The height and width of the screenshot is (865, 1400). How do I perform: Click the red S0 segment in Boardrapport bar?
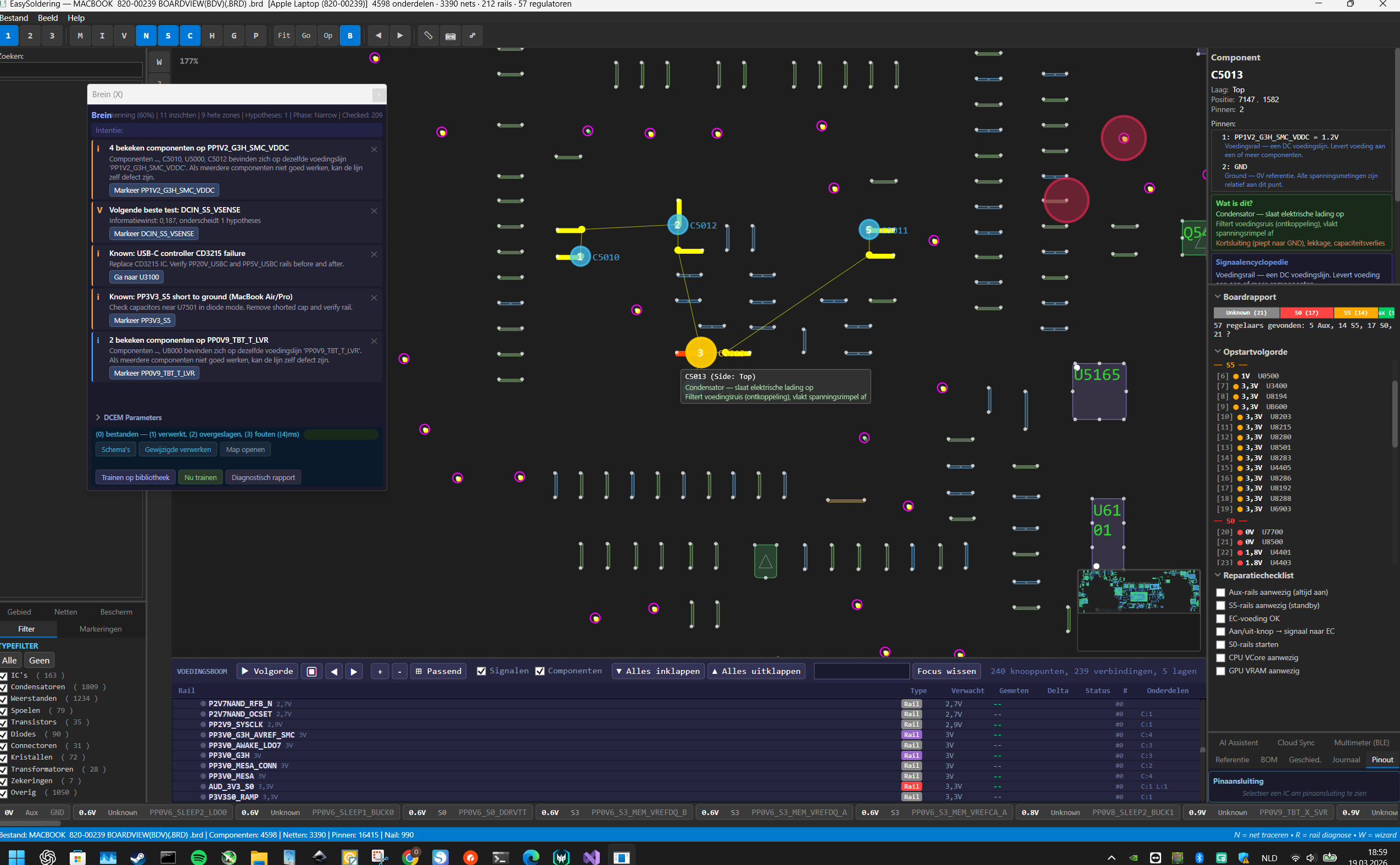tap(1306, 312)
